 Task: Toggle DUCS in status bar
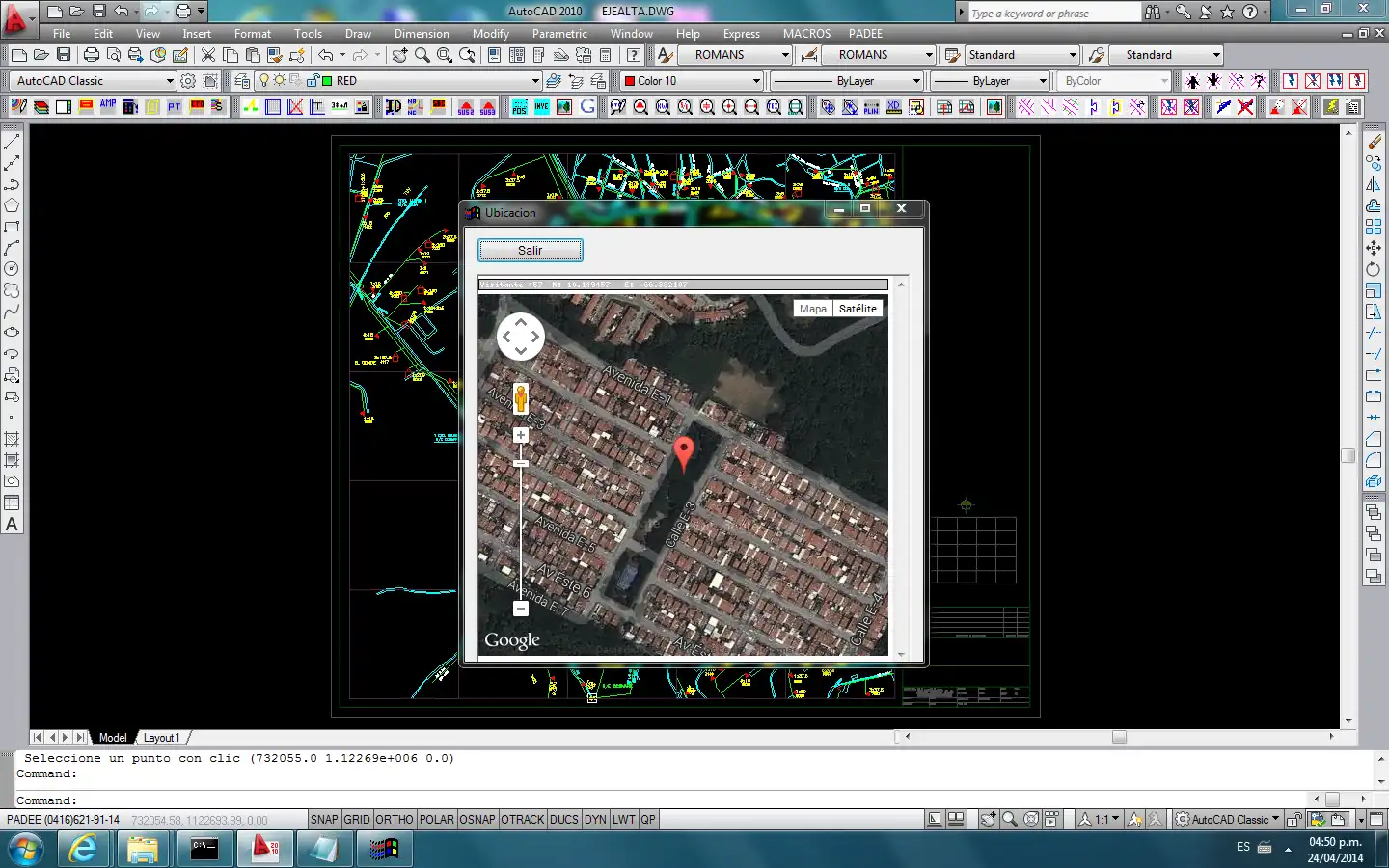564,820
